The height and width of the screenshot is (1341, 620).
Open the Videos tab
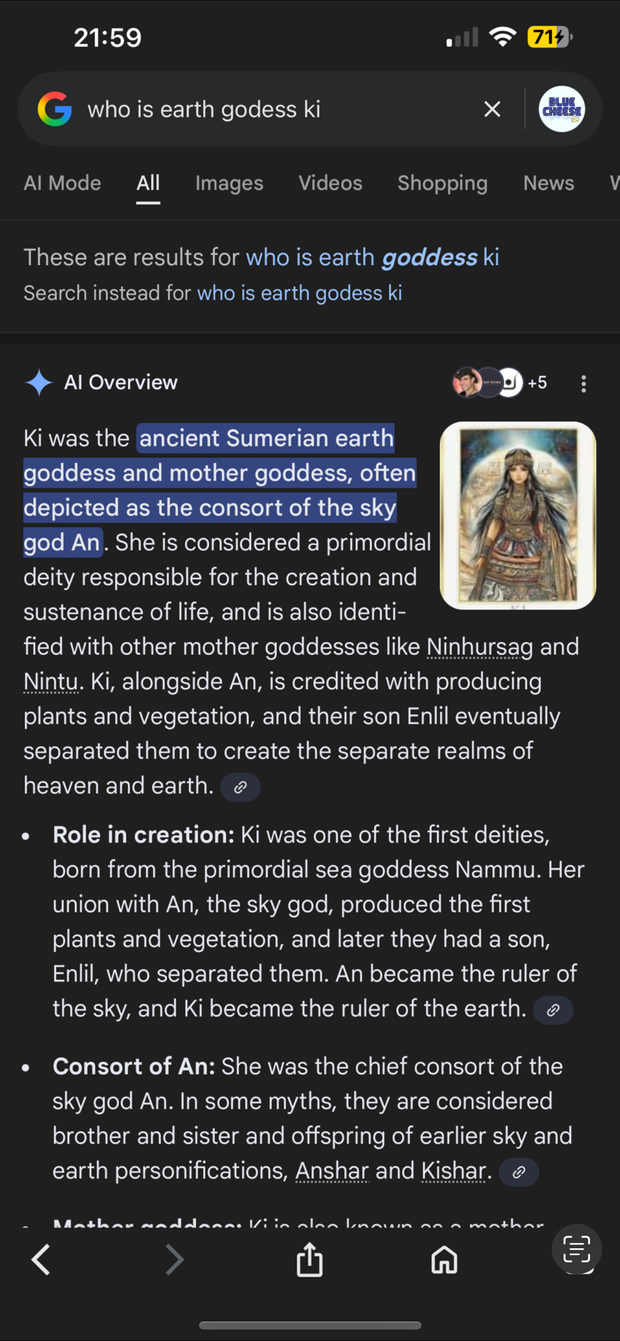pyautogui.click(x=330, y=183)
